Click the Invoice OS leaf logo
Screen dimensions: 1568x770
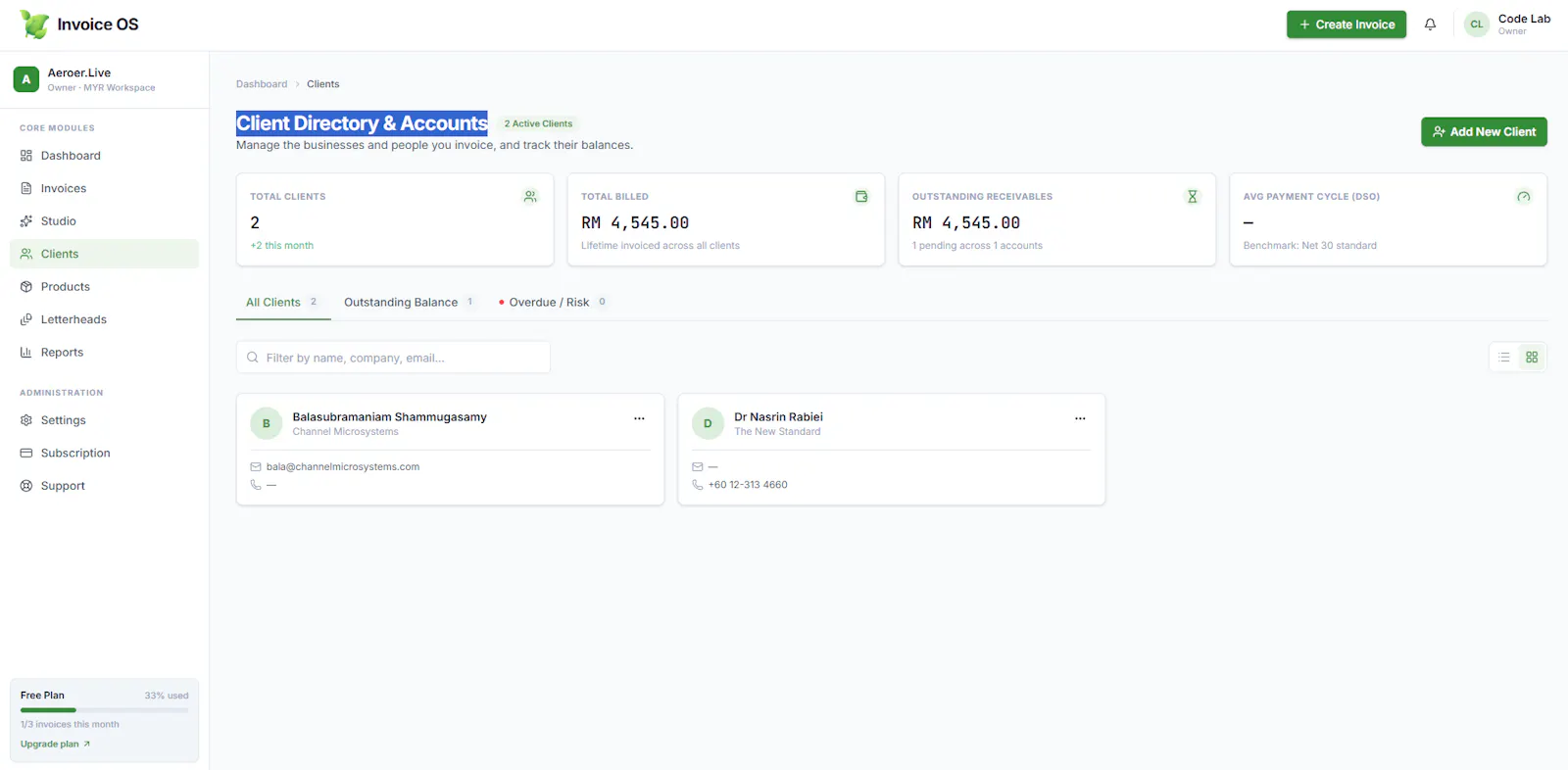pyautogui.click(x=34, y=24)
